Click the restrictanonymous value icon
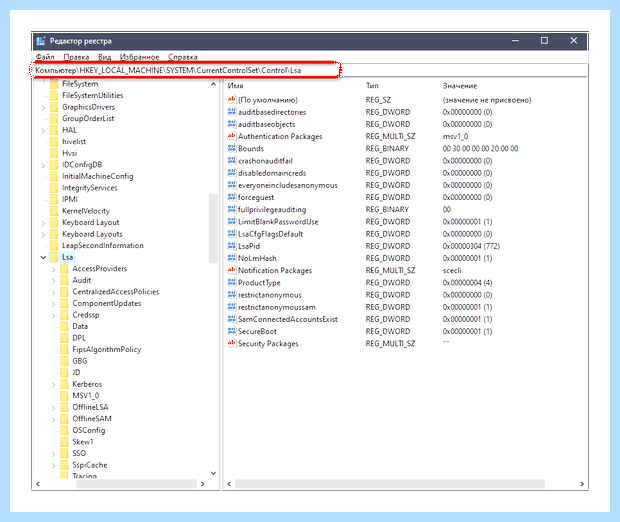The height and width of the screenshot is (522, 620). click(x=232, y=295)
